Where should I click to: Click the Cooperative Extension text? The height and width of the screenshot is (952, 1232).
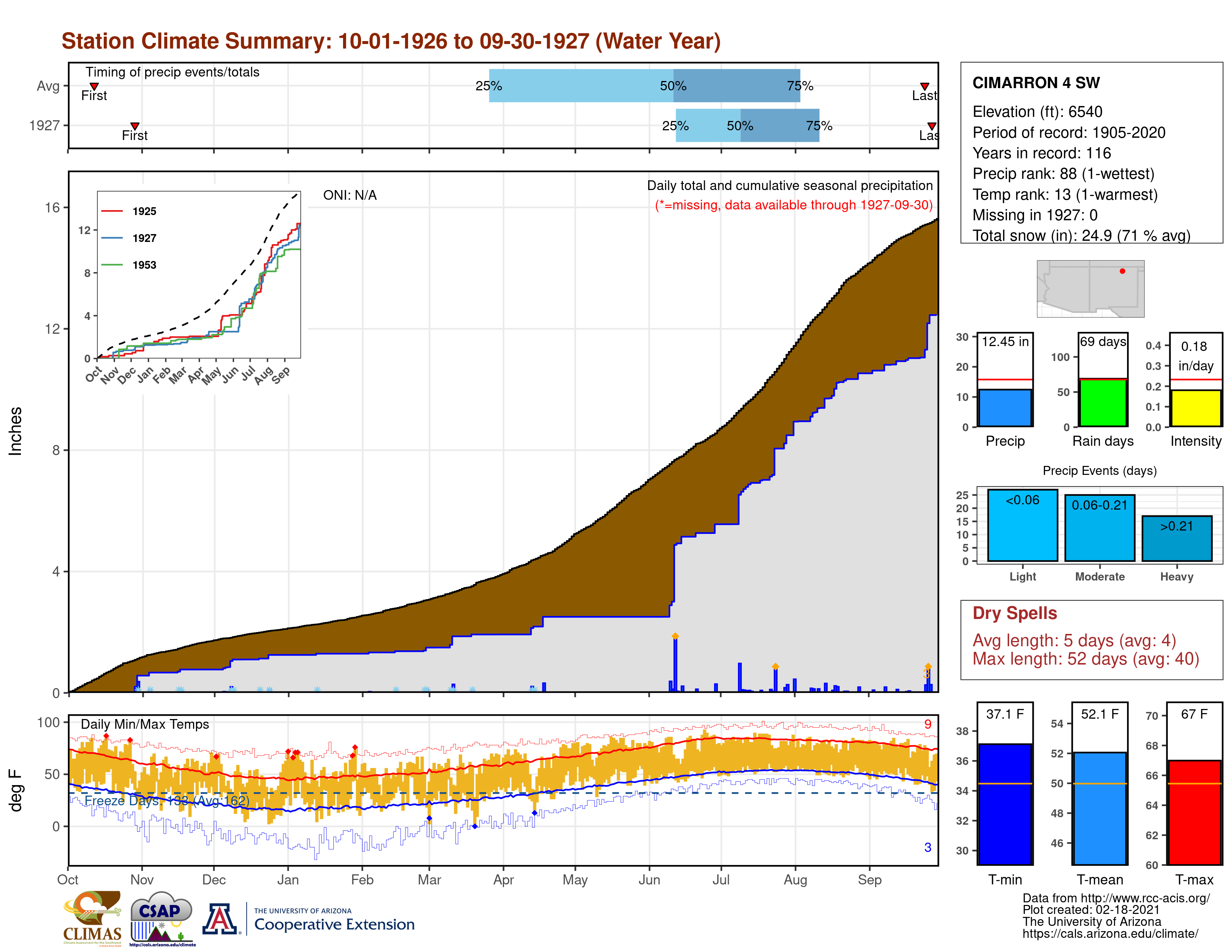pos(334,925)
